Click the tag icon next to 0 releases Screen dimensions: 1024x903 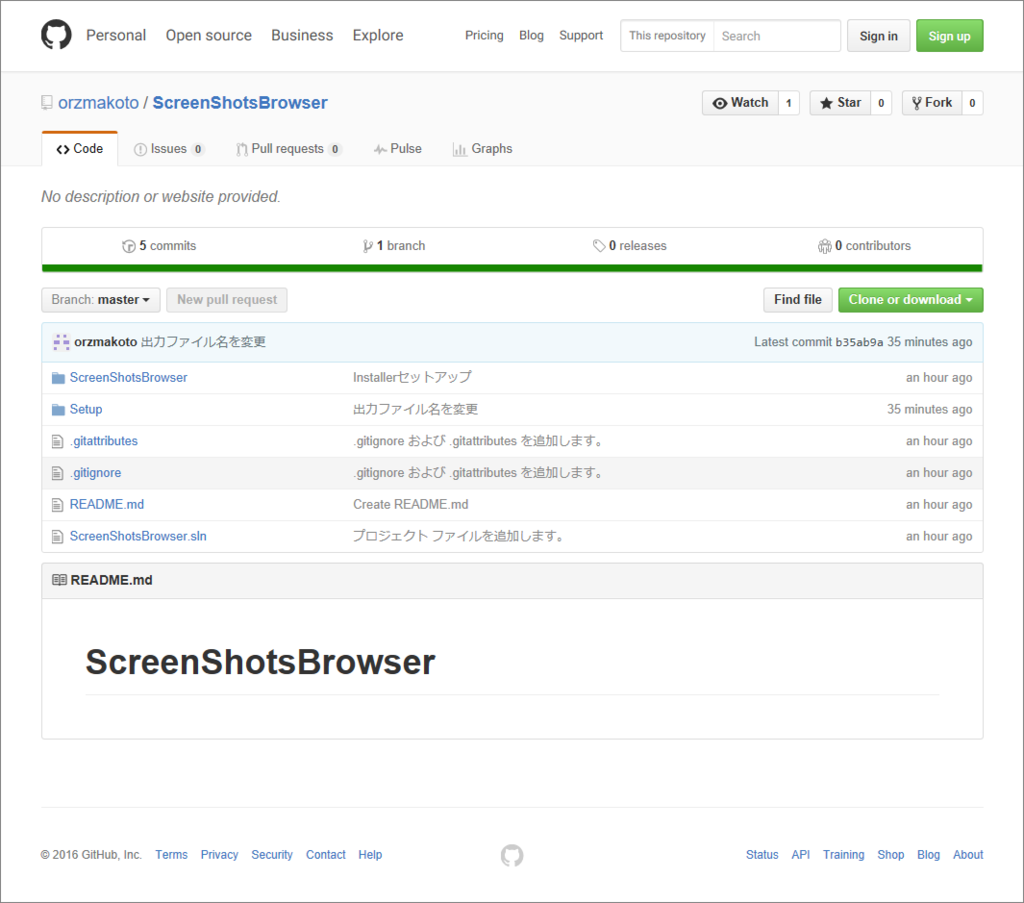tap(599, 246)
